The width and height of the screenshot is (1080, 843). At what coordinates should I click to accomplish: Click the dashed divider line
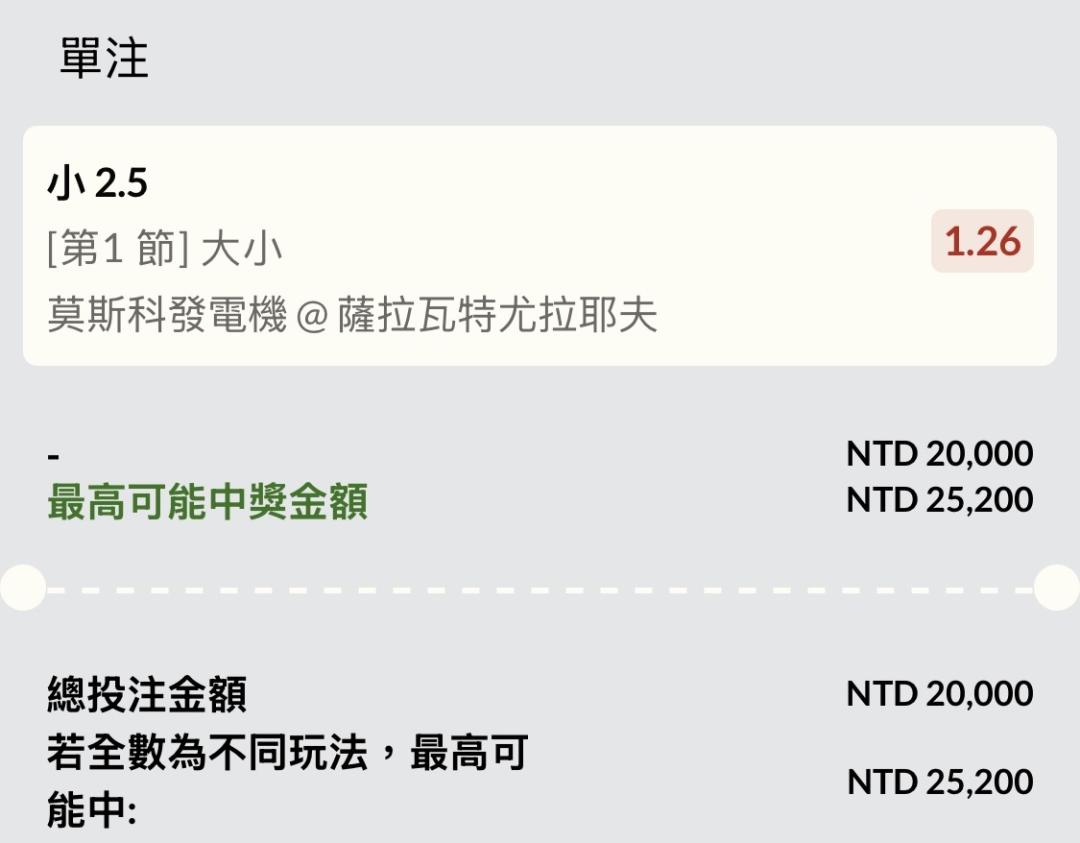click(x=540, y=589)
